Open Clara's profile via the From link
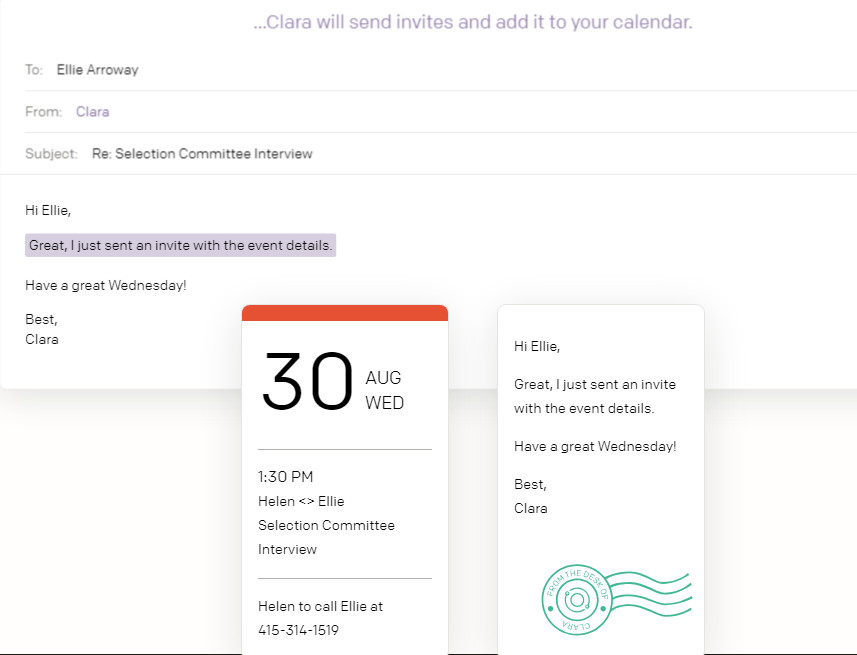857x655 pixels. tap(92, 111)
